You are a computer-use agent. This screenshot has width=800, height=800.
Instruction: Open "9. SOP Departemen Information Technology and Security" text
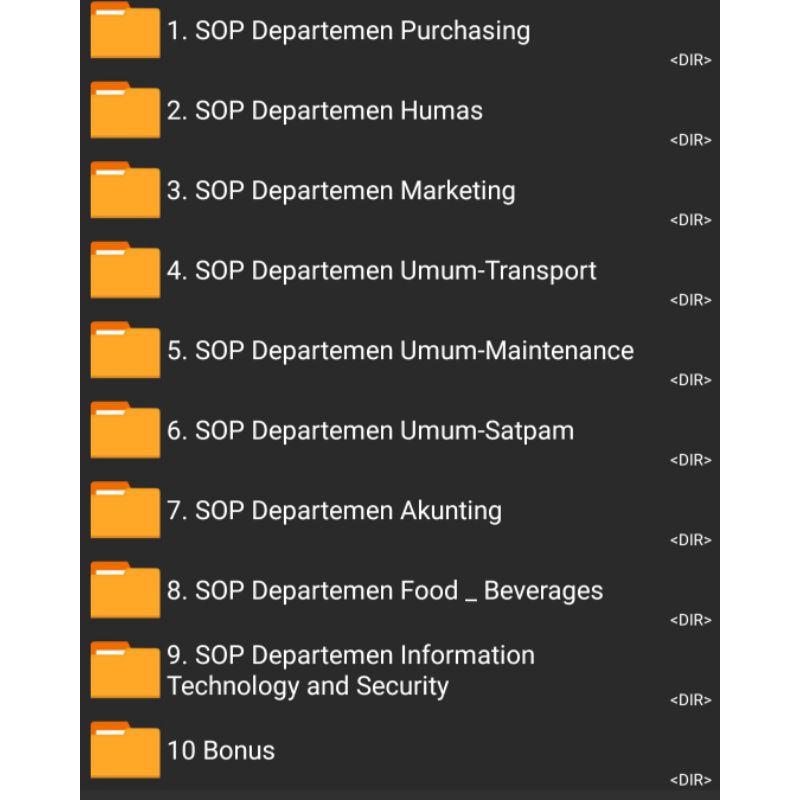coord(350,671)
